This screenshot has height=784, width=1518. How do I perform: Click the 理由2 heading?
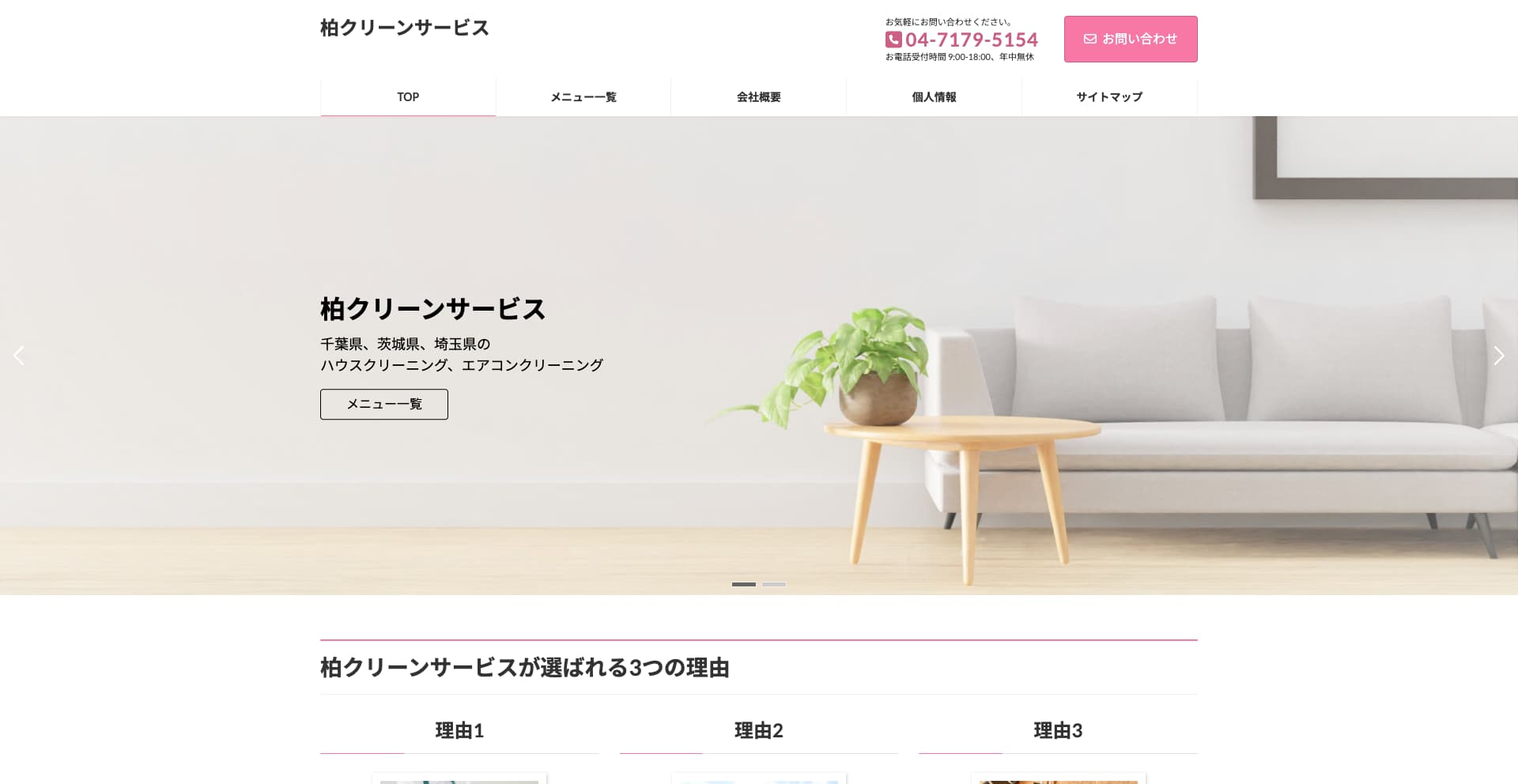click(x=759, y=730)
